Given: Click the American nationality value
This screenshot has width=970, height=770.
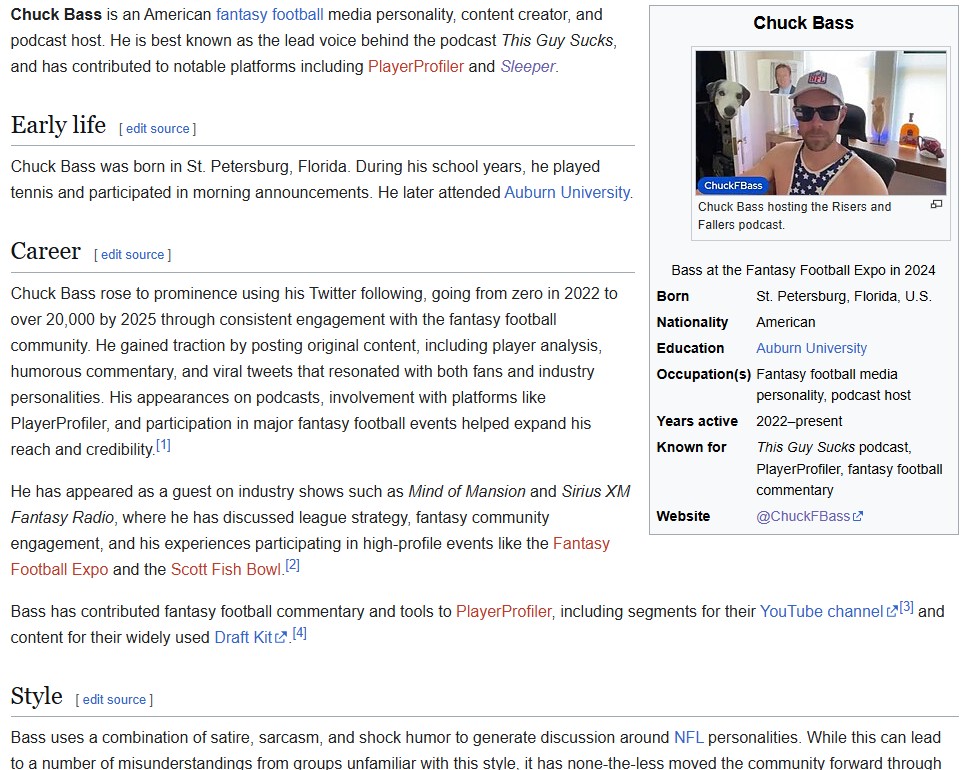Looking at the screenshot, I should (786, 322).
